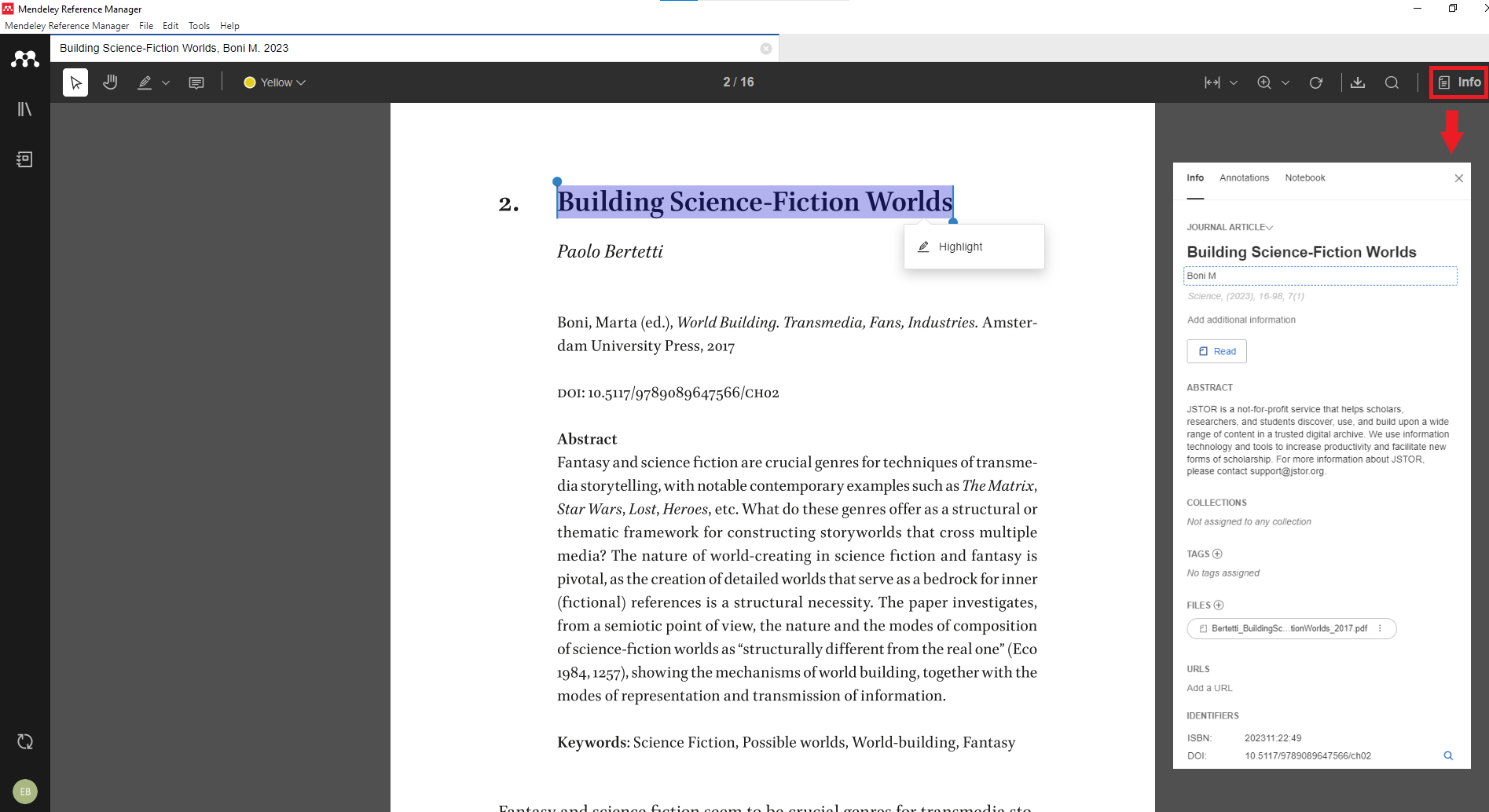Viewport: 1489px width, 812px height.
Task: Switch to the Annotations tab
Action: pos(1244,178)
